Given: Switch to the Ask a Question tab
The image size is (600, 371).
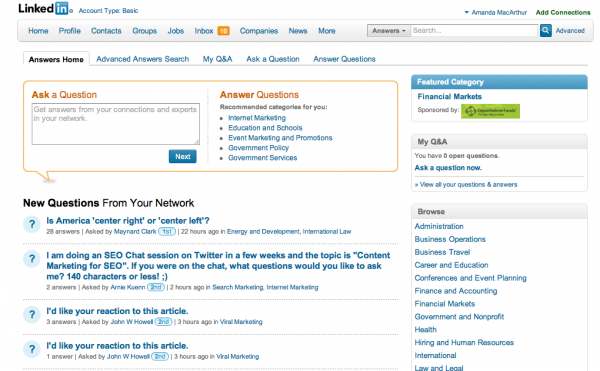Looking at the screenshot, I should pyautogui.click(x=273, y=59).
